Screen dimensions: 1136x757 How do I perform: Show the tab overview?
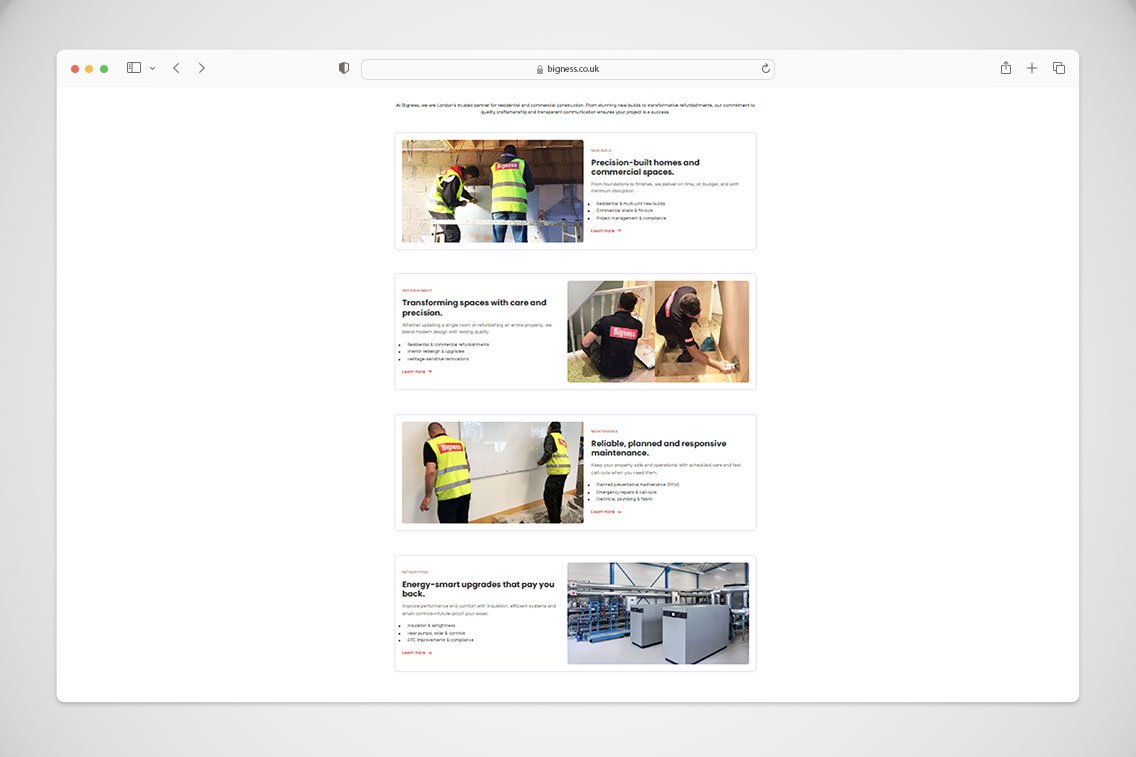click(1059, 68)
